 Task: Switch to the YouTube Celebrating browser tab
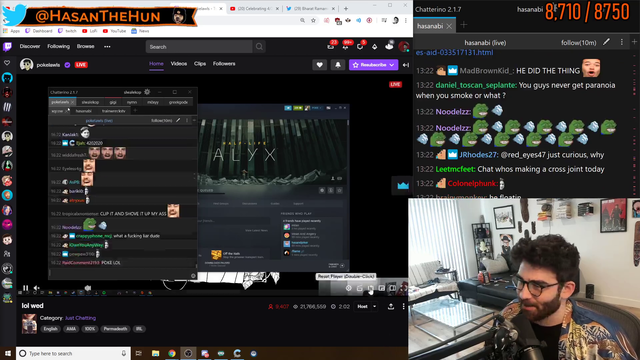click(253, 9)
